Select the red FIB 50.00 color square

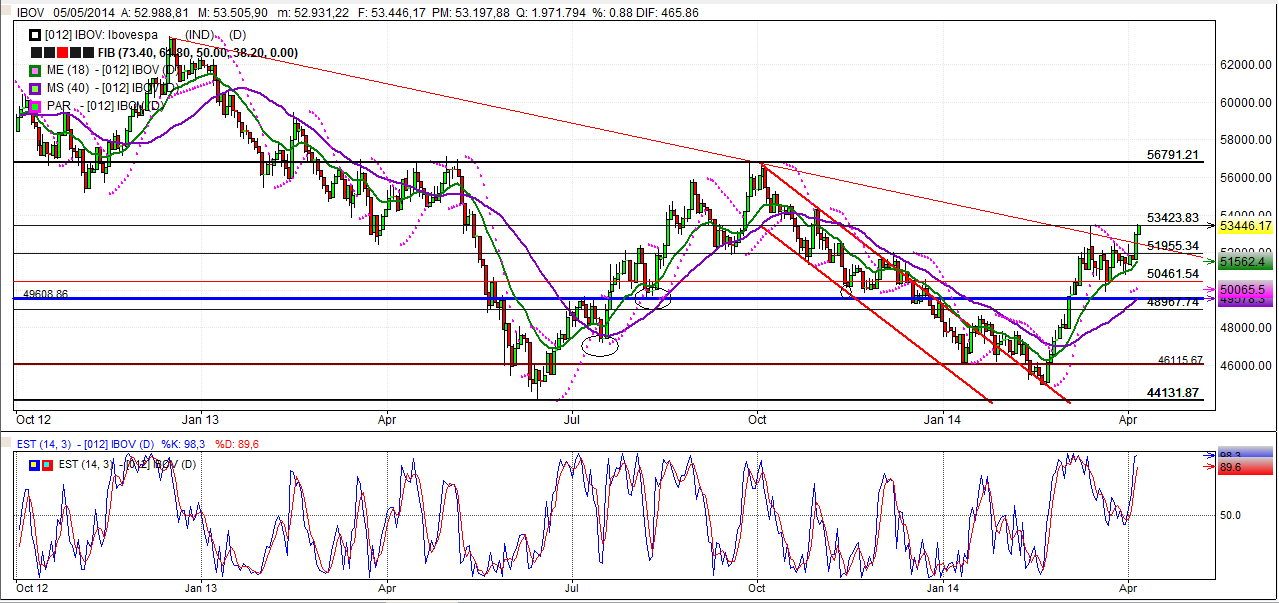click(62, 52)
